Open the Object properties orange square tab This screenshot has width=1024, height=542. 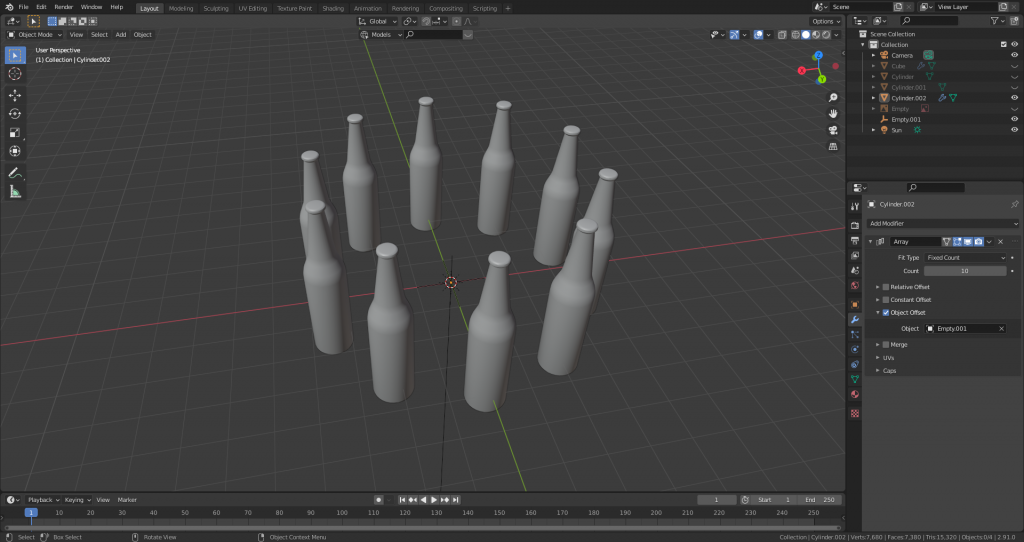(x=855, y=304)
